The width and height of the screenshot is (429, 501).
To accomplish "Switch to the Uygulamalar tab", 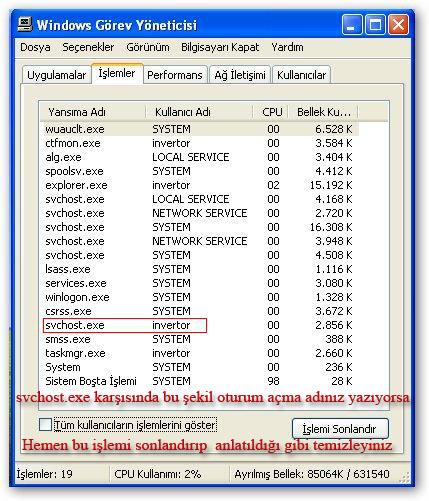I will click(x=57, y=75).
